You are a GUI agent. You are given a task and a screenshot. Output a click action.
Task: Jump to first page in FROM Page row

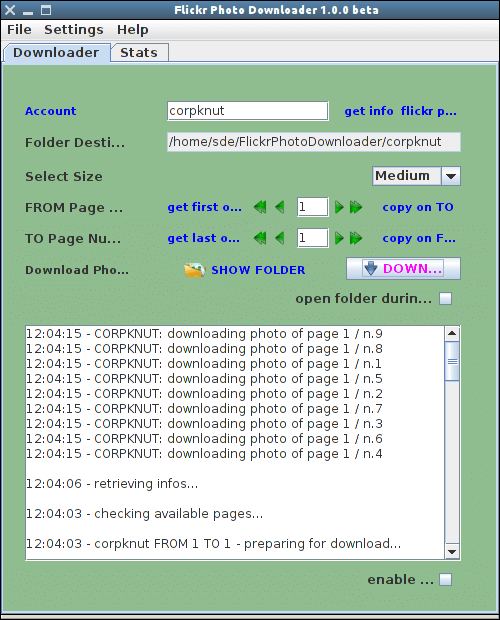pos(260,207)
